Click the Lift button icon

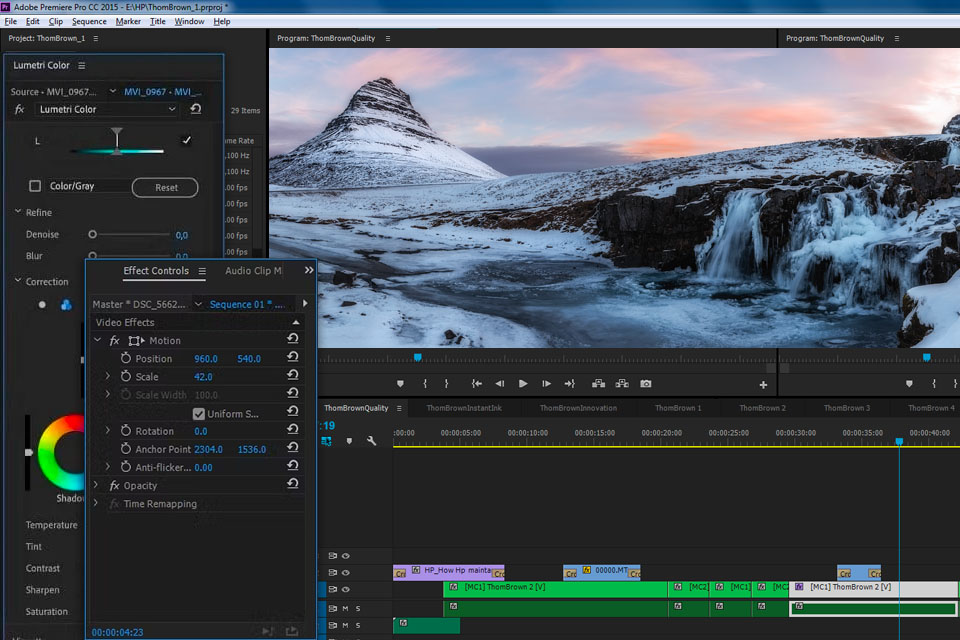598,383
